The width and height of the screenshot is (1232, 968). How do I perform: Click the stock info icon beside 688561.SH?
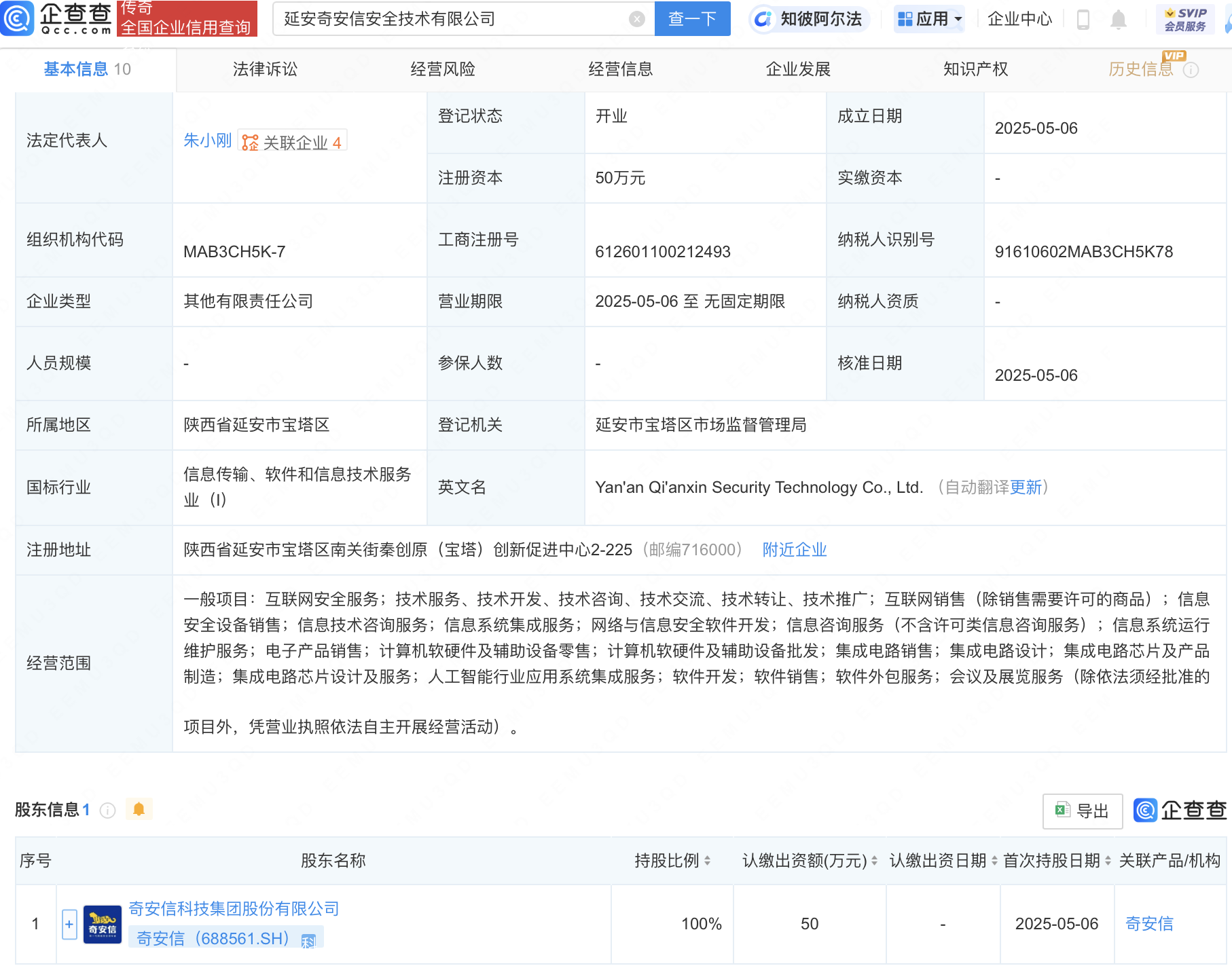coord(308,941)
